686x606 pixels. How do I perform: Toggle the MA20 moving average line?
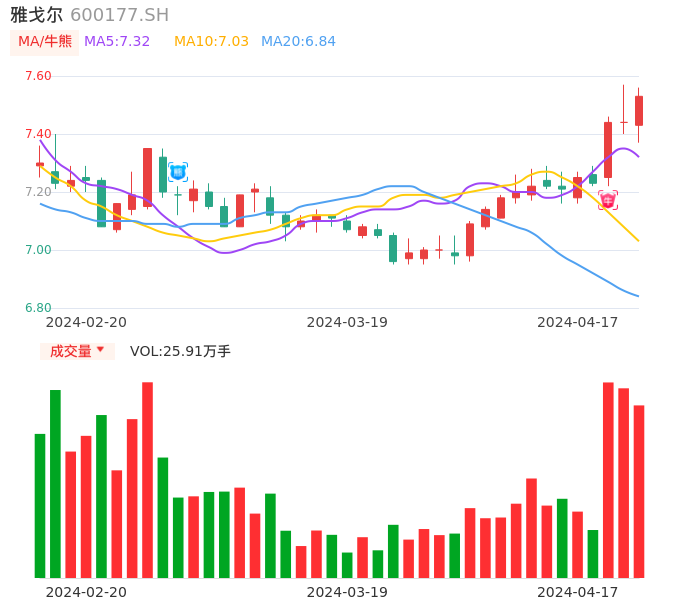pyautogui.click(x=298, y=41)
